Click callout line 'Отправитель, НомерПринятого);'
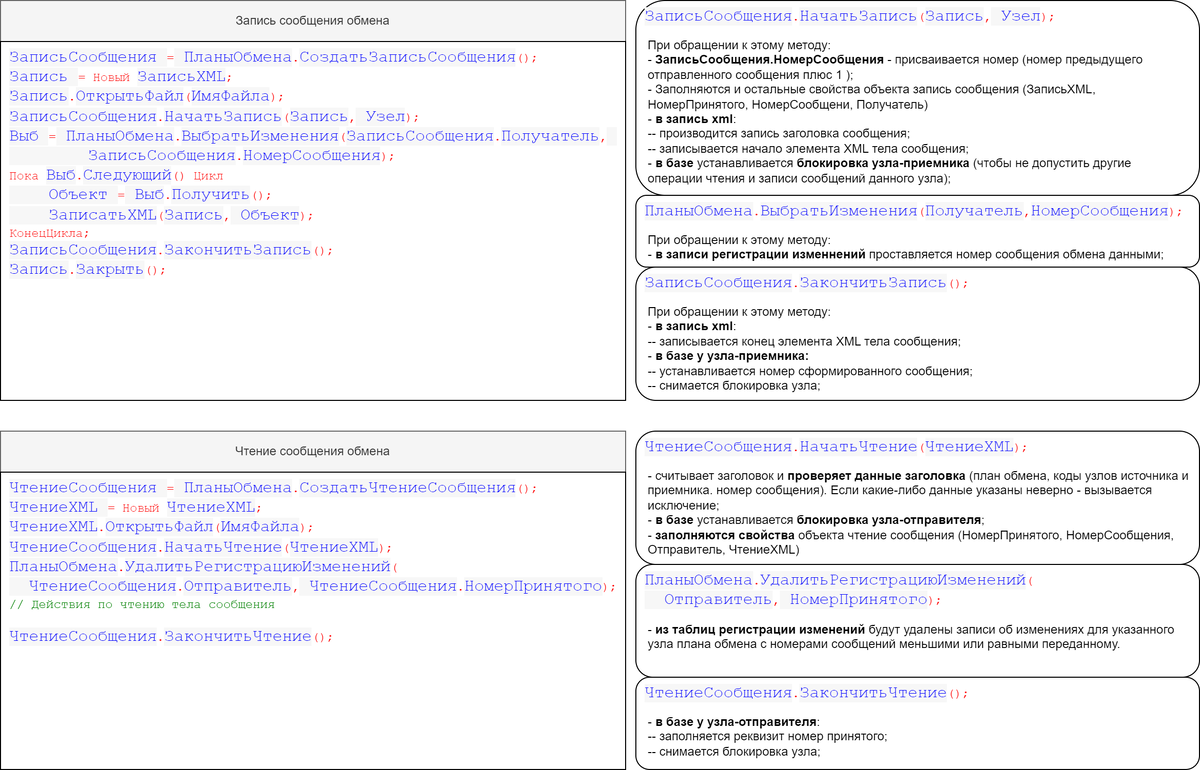 (803, 600)
